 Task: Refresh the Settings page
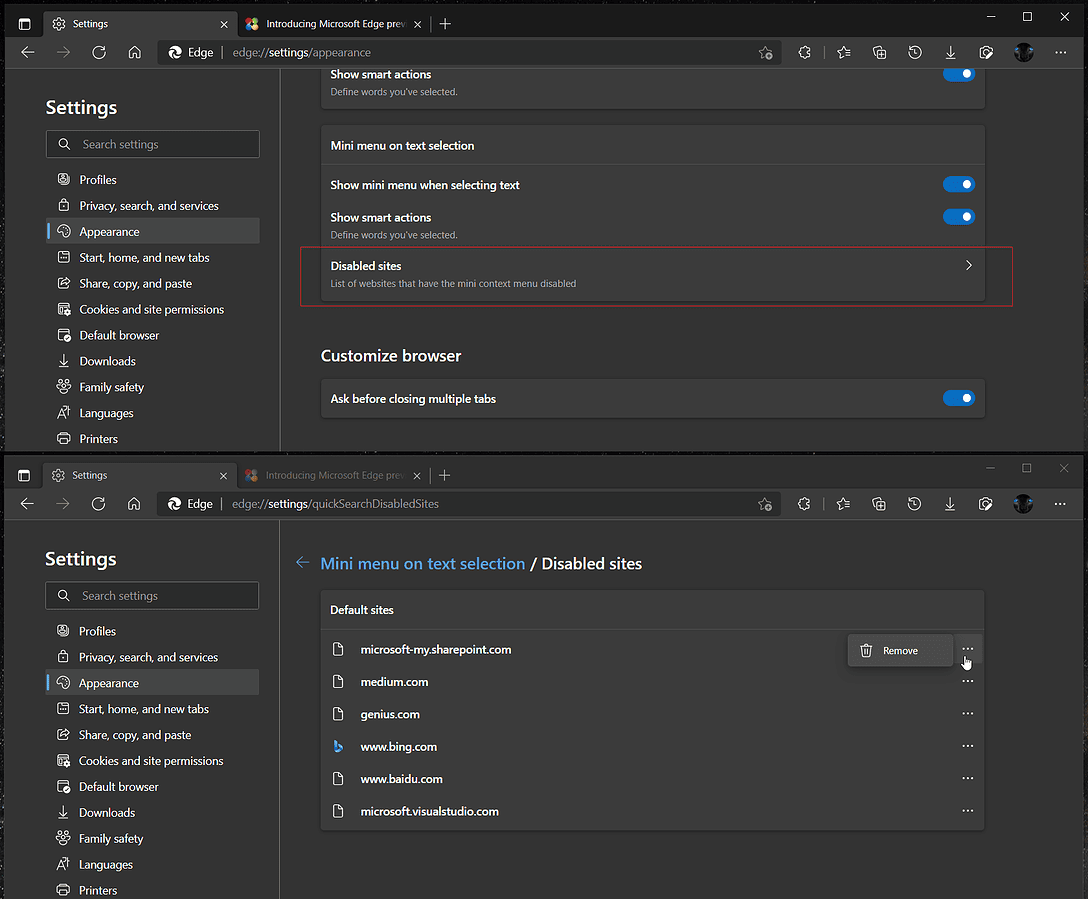coord(99,52)
